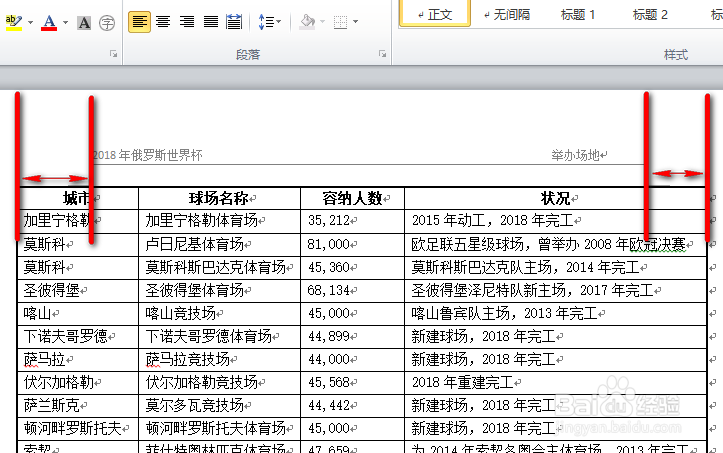
Task: Click cell 81,000
Action: [352, 244]
